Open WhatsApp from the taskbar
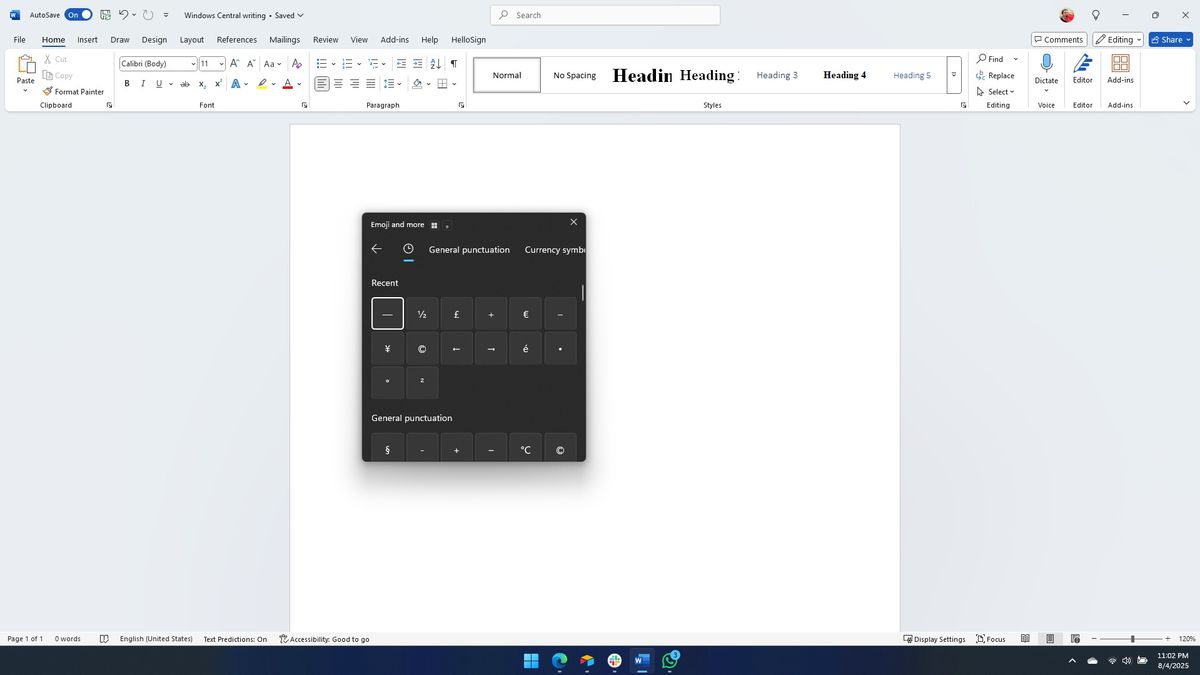This screenshot has height=675, width=1200. (669, 660)
